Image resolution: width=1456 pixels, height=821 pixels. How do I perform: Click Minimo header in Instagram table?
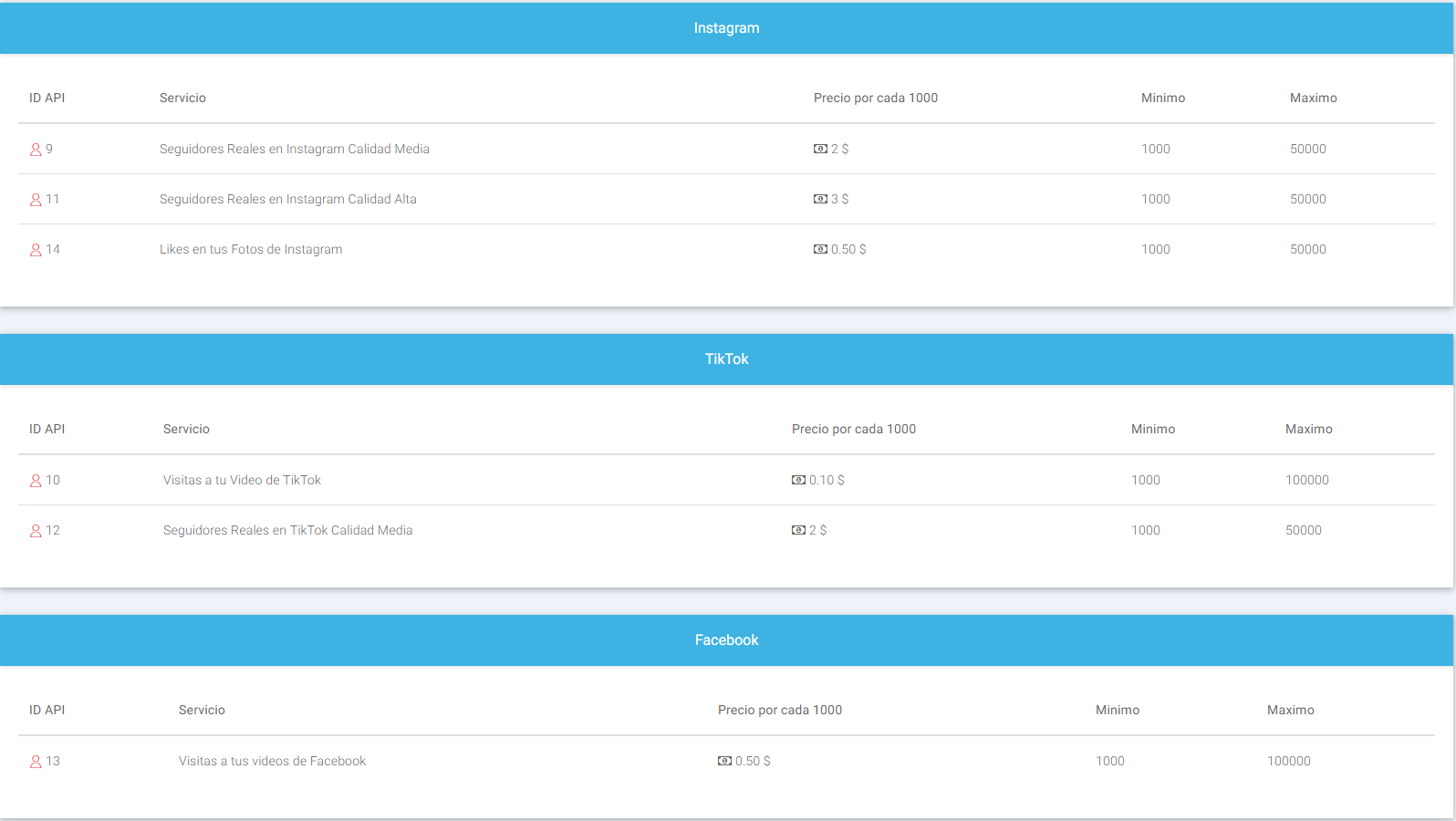coord(1163,98)
